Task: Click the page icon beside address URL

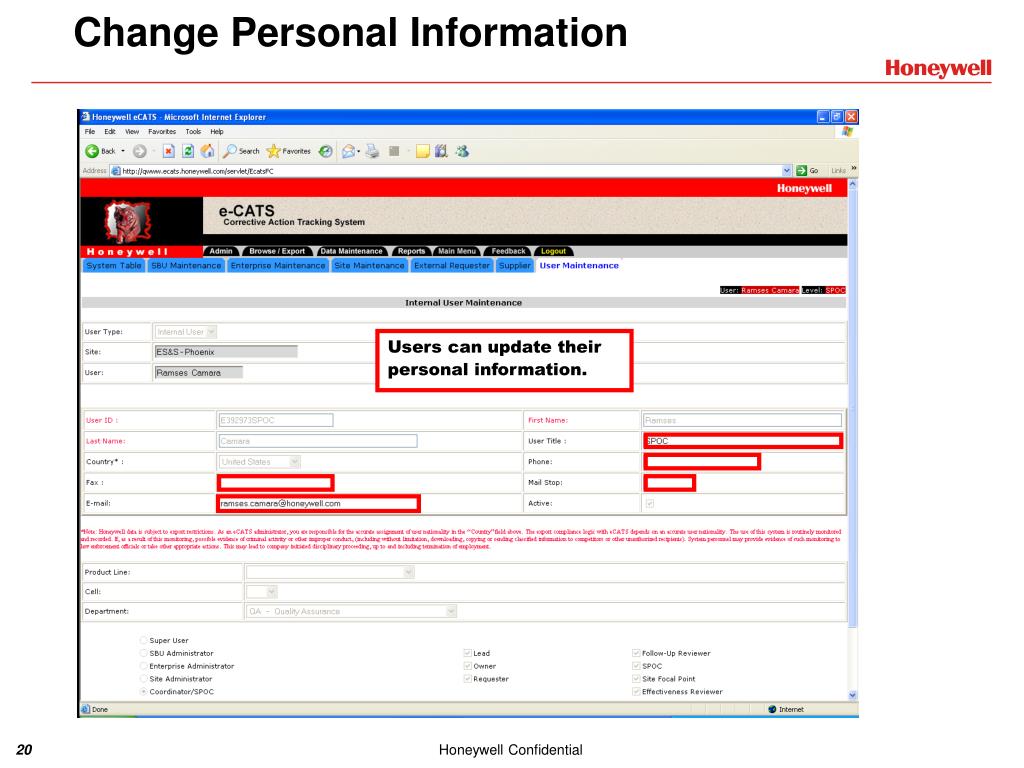Action: [116, 171]
